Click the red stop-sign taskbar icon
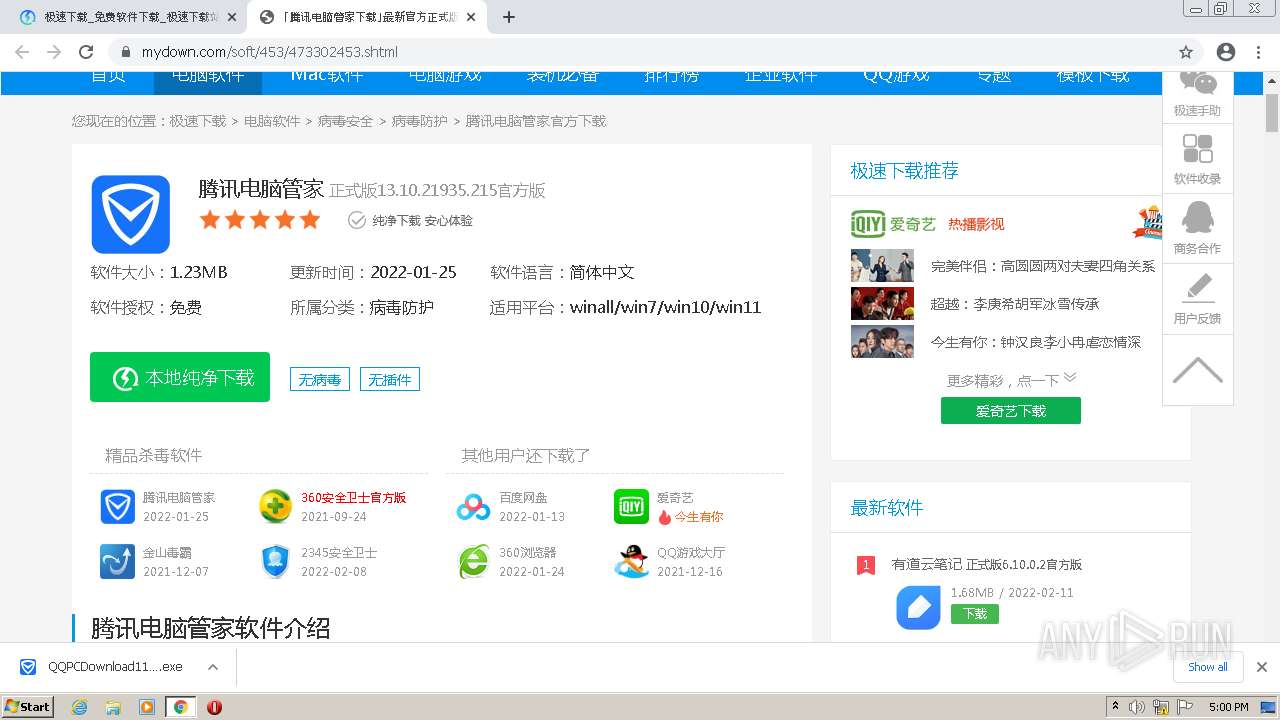 pos(214,707)
